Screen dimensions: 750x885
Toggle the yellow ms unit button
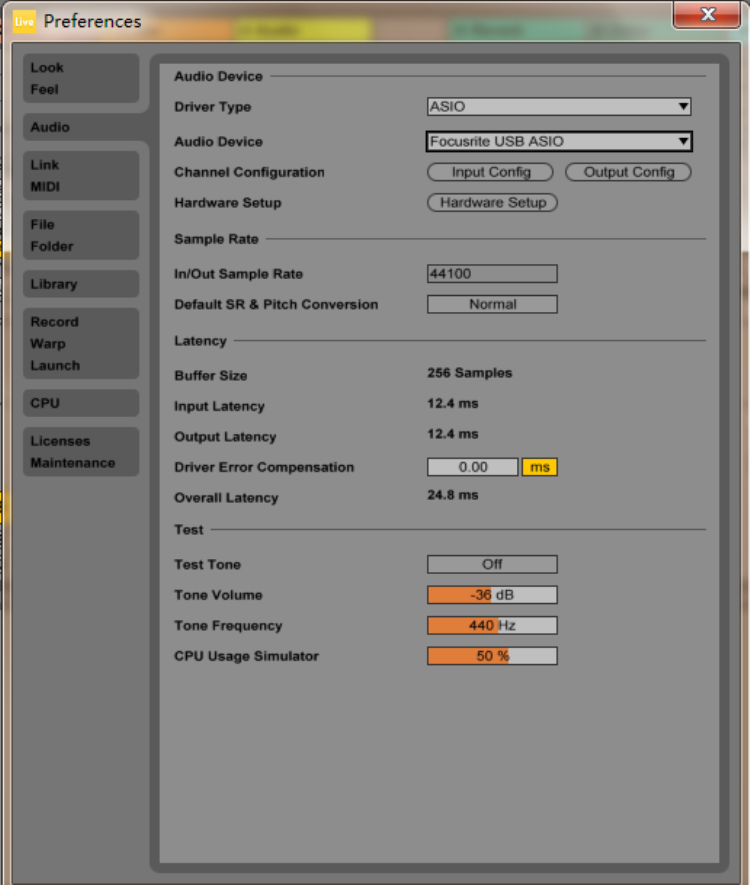click(539, 467)
